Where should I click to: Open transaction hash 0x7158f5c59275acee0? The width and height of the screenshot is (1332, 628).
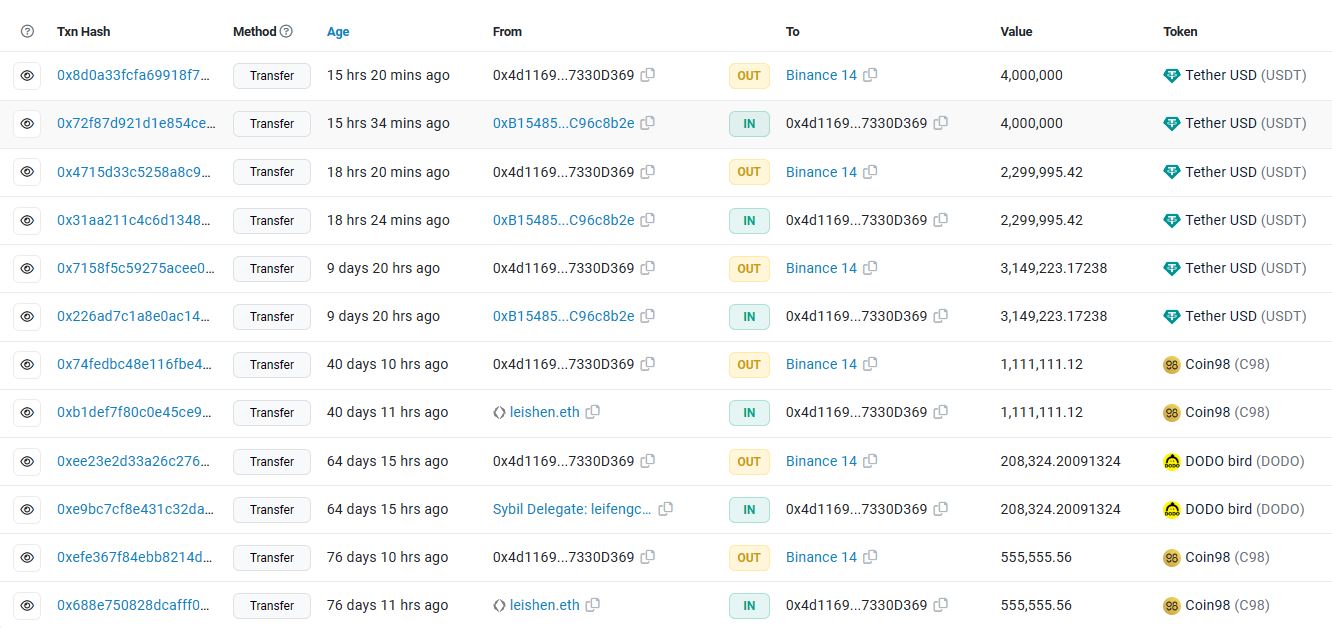click(x=135, y=268)
